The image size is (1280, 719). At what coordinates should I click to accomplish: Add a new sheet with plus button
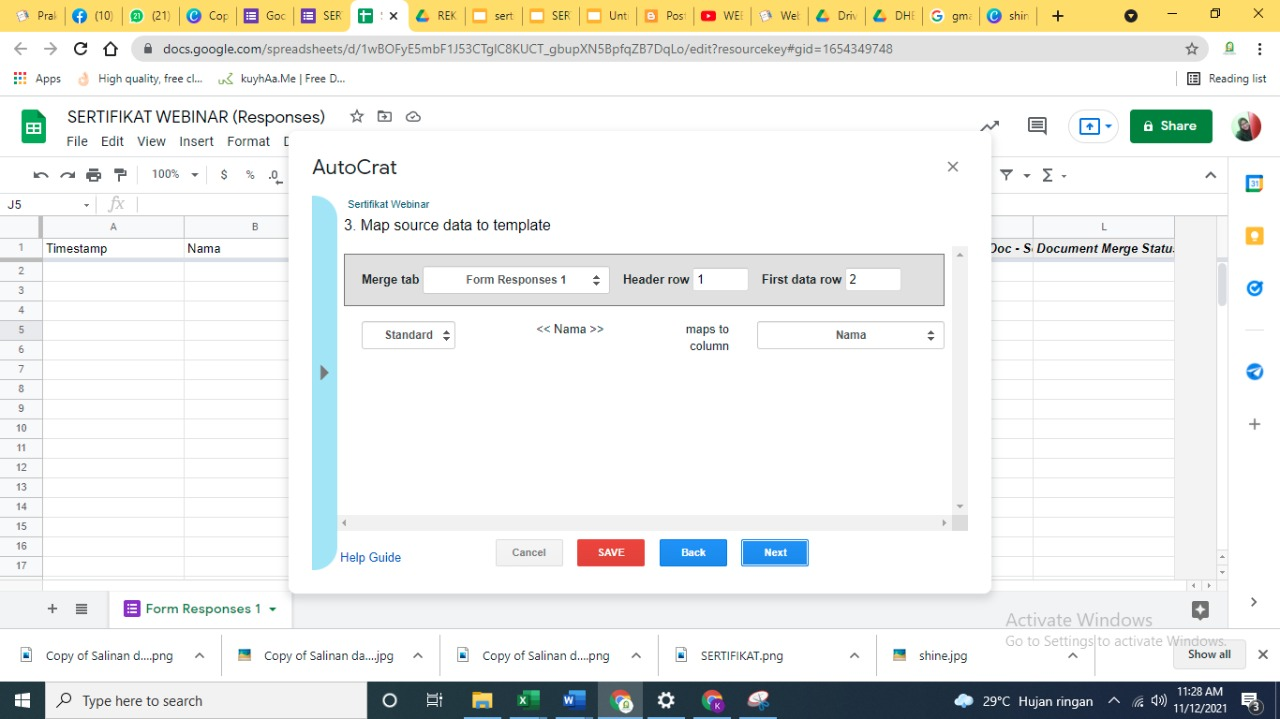coord(52,608)
